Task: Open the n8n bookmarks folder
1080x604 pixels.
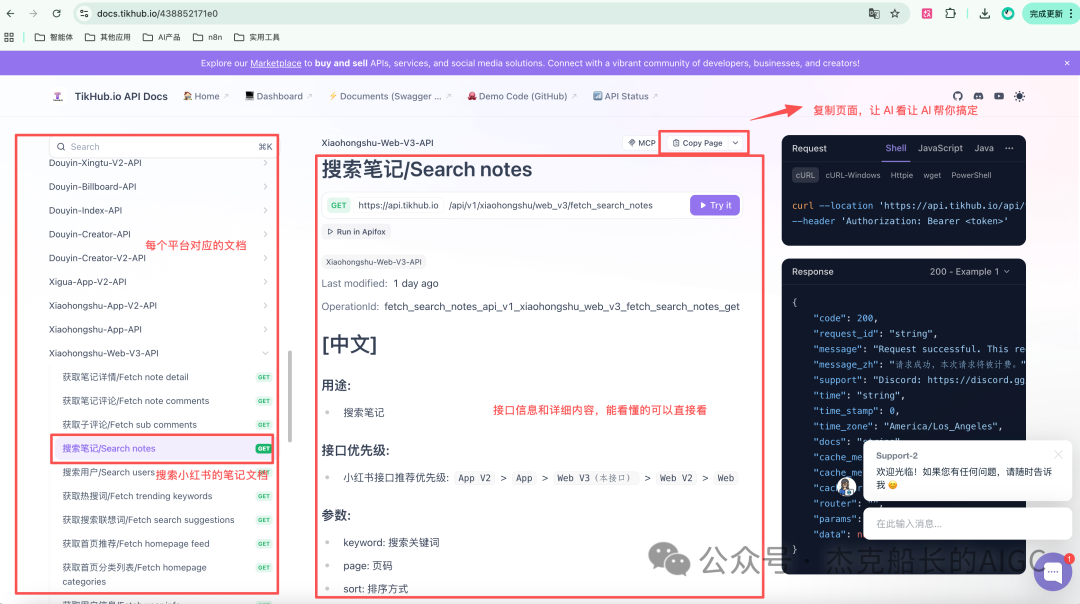Action: pyautogui.click(x=208, y=37)
